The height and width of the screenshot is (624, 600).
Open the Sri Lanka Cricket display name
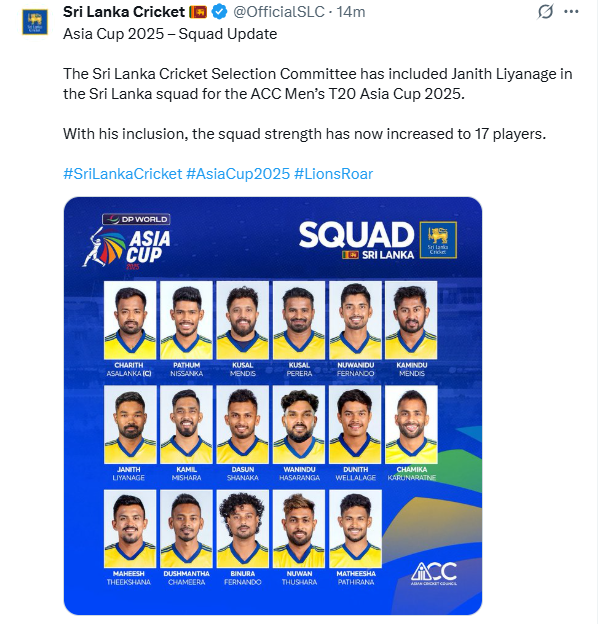click(x=124, y=12)
